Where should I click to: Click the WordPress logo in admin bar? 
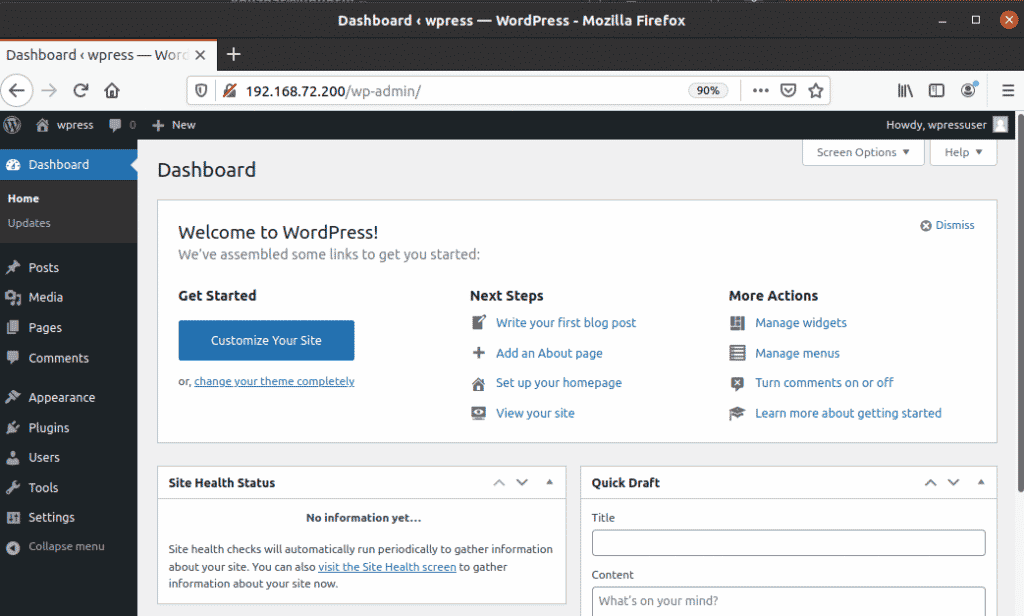(13, 125)
